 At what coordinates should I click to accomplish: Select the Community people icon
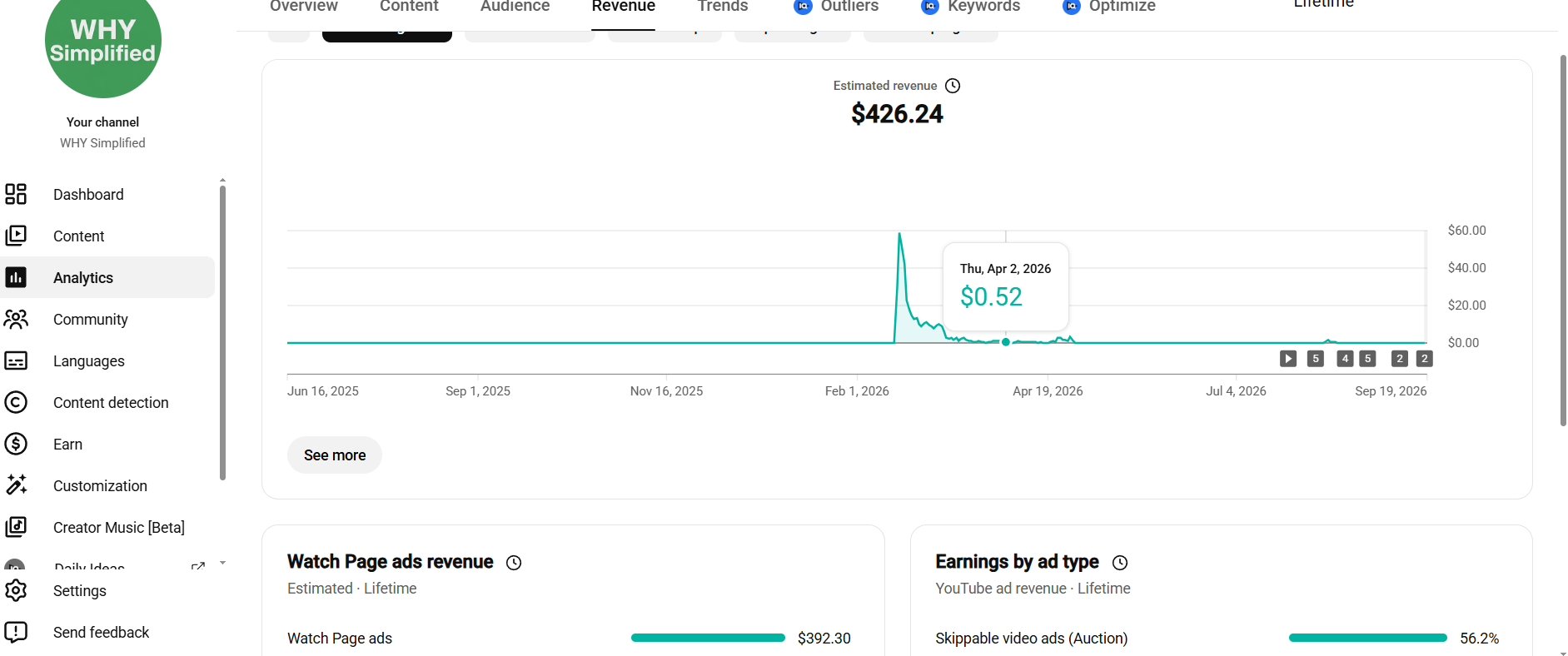coord(16,319)
